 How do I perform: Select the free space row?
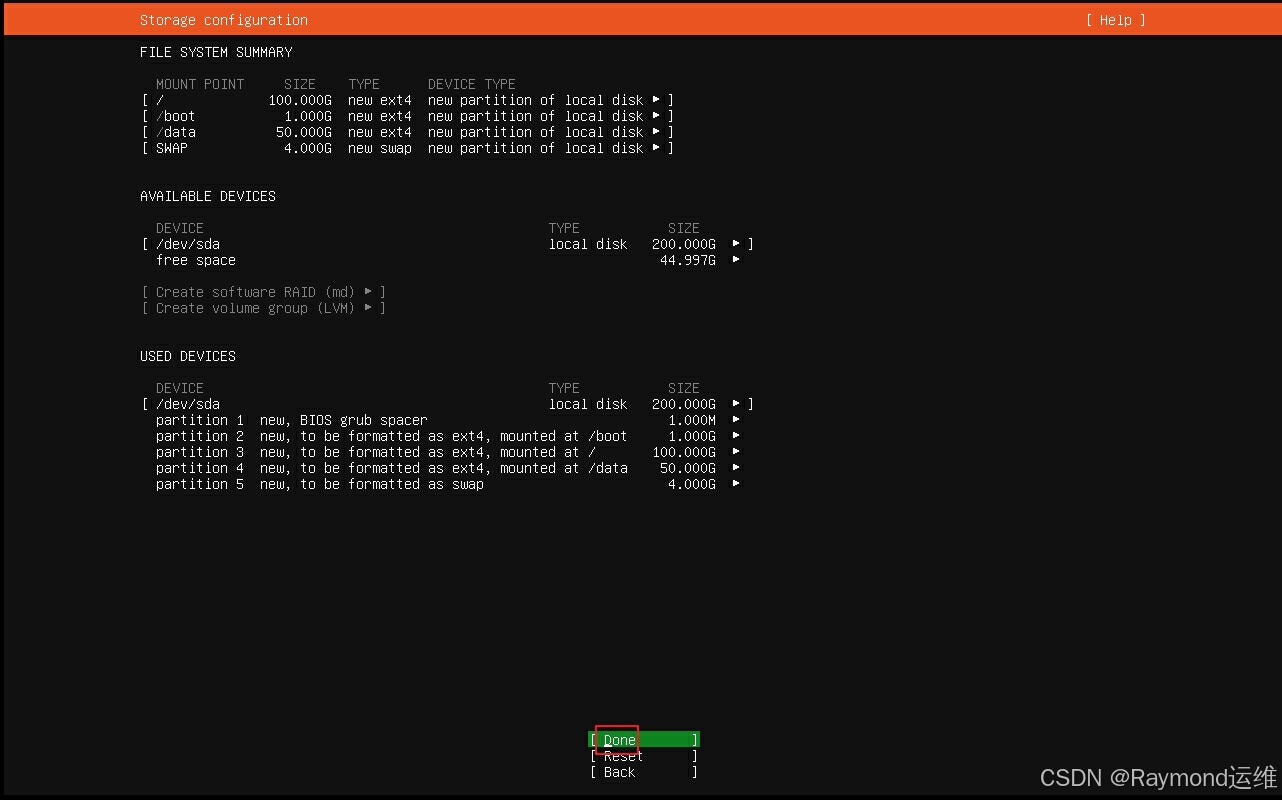click(448, 260)
